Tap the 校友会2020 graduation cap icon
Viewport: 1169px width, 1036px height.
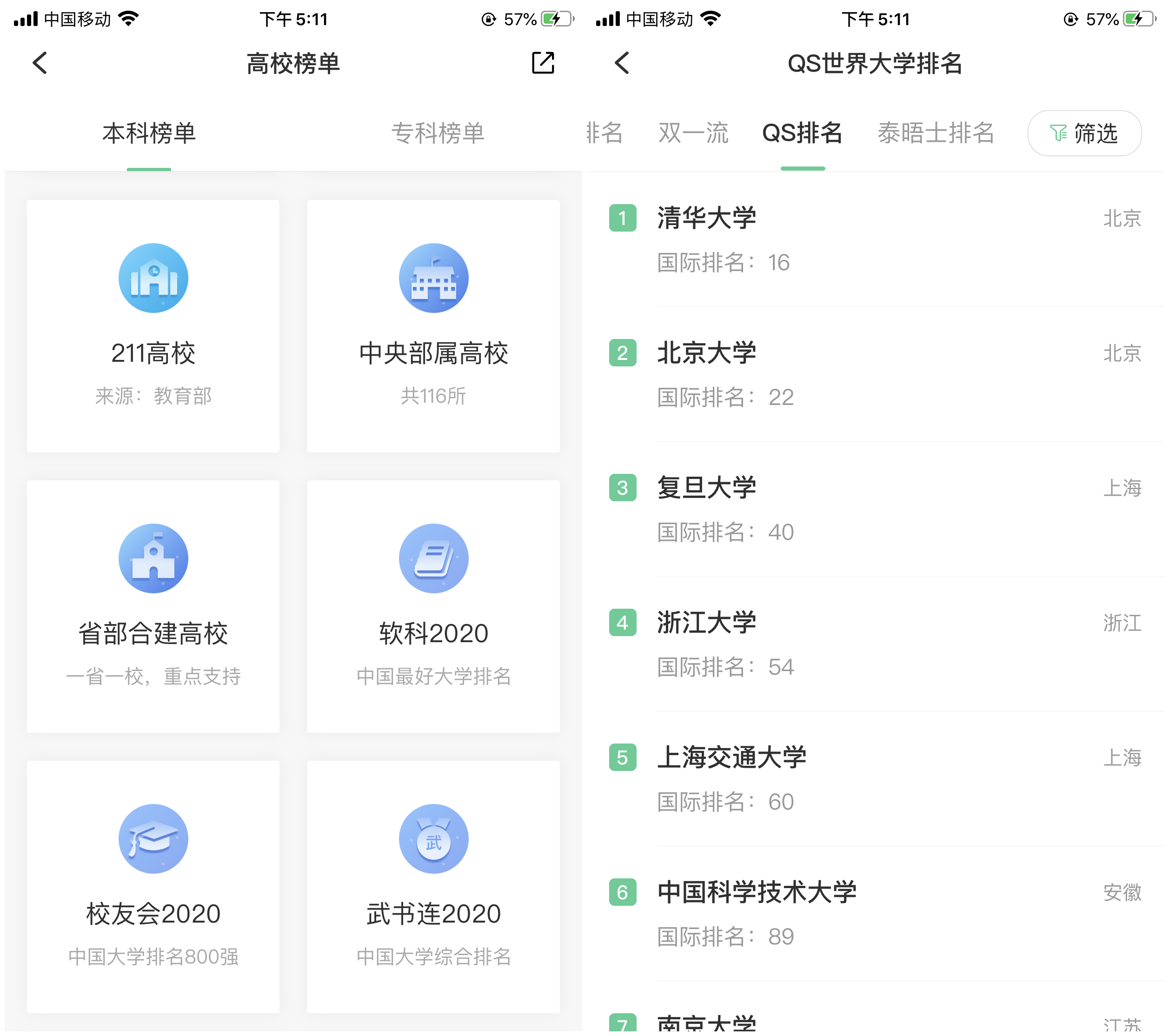(x=153, y=839)
